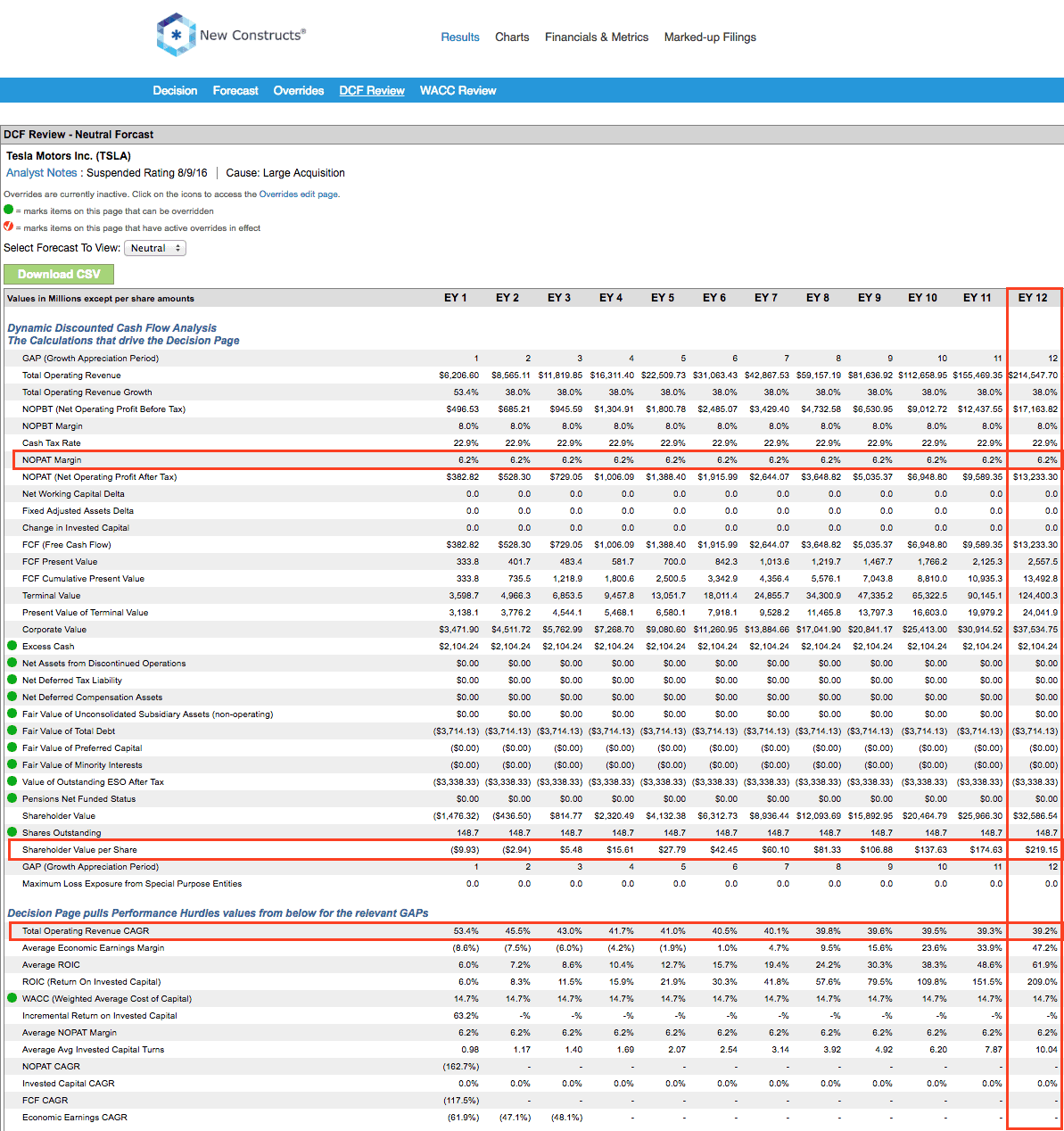Click the Shareholder Value per Share label
The height and width of the screenshot is (1131, 1064).
[x=79, y=850]
